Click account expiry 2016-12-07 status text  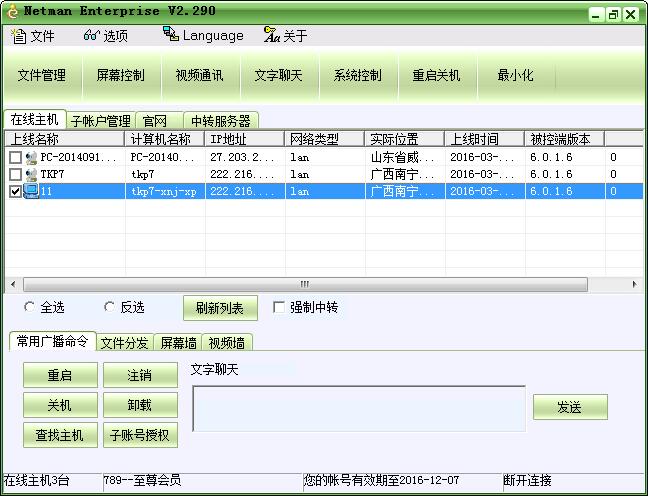pos(381,481)
